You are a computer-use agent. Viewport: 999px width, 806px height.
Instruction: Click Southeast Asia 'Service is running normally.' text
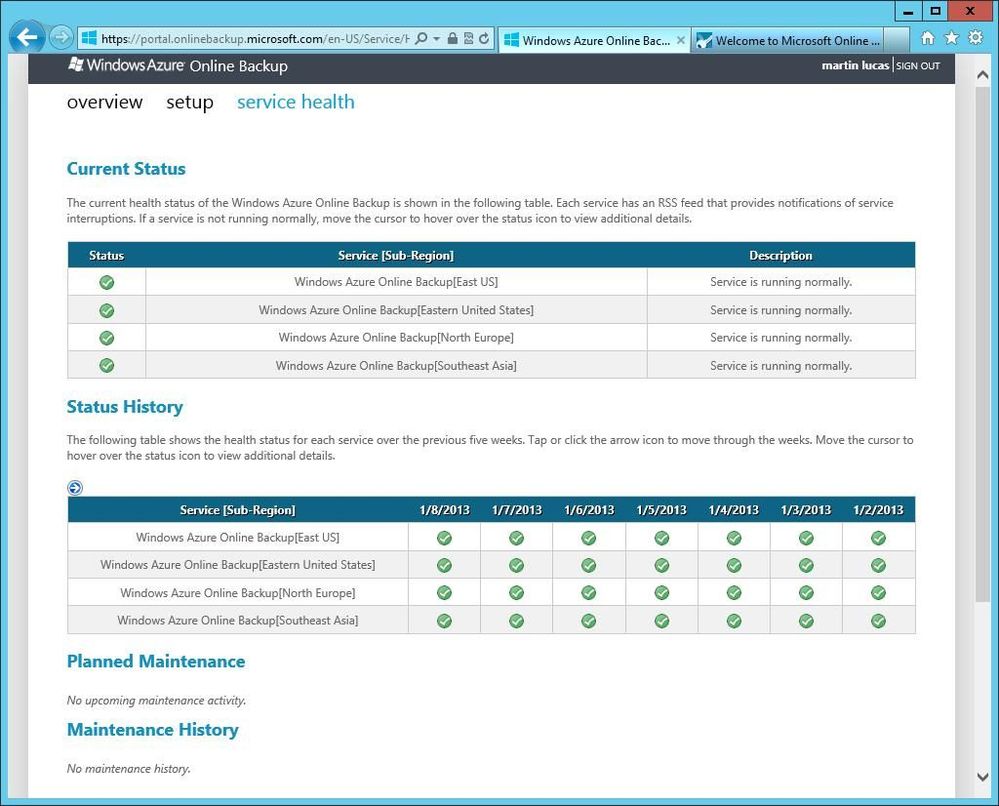coord(780,366)
